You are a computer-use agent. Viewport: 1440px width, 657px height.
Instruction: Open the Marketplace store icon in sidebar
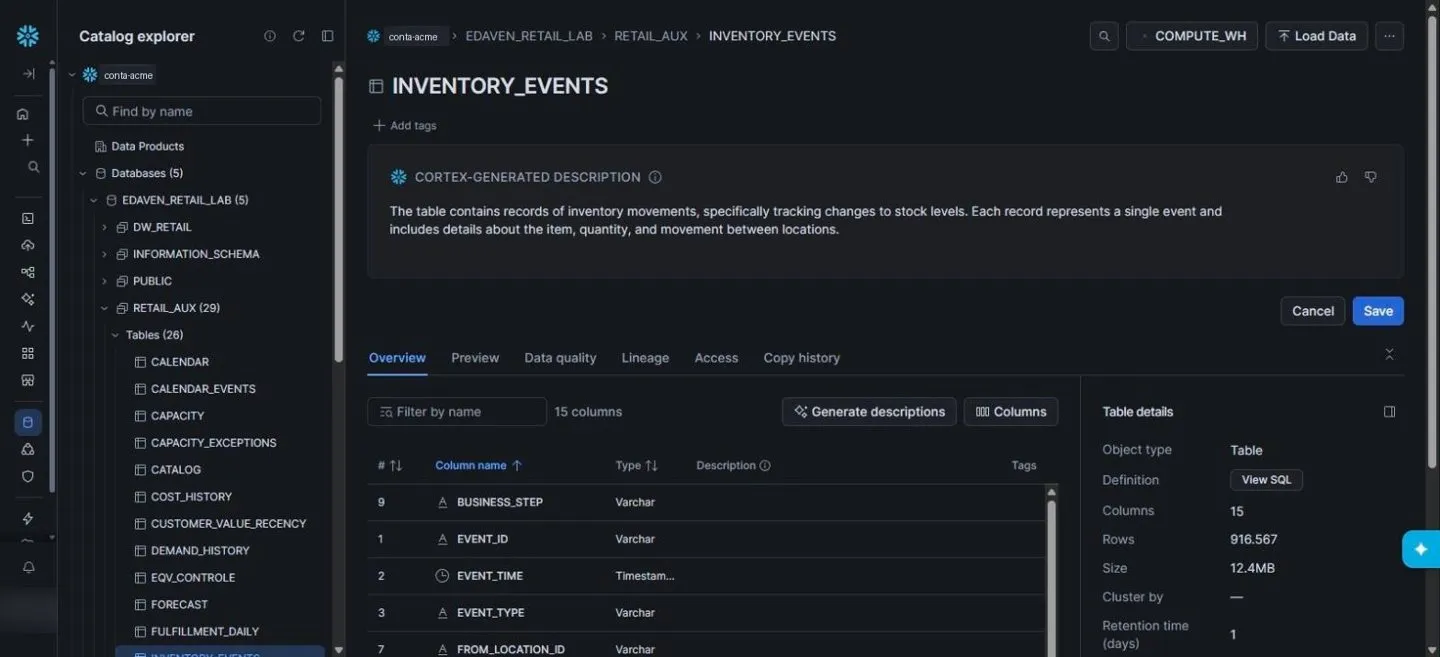pyautogui.click(x=28, y=380)
